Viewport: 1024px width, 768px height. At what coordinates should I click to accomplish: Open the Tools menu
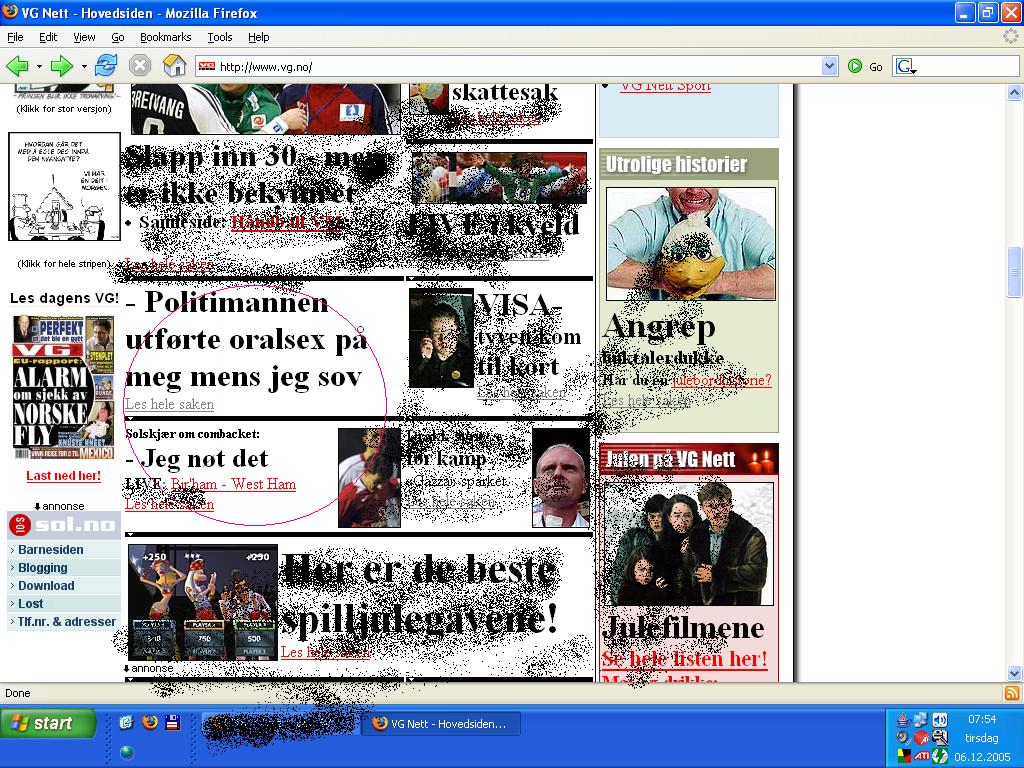[x=219, y=37]
